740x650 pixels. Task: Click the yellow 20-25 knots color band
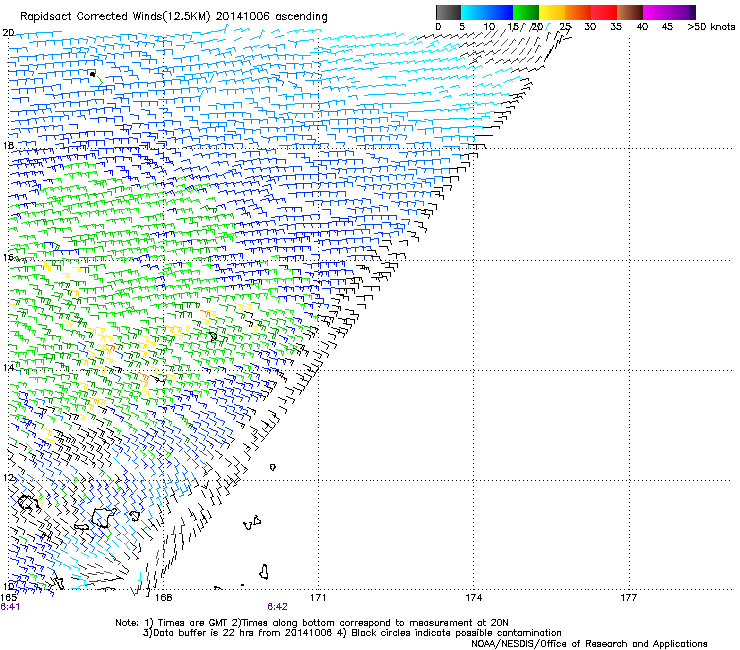point(552,12)
